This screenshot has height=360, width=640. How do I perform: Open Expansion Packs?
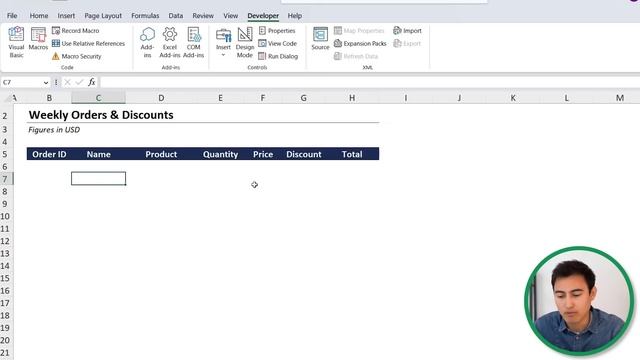360,43
